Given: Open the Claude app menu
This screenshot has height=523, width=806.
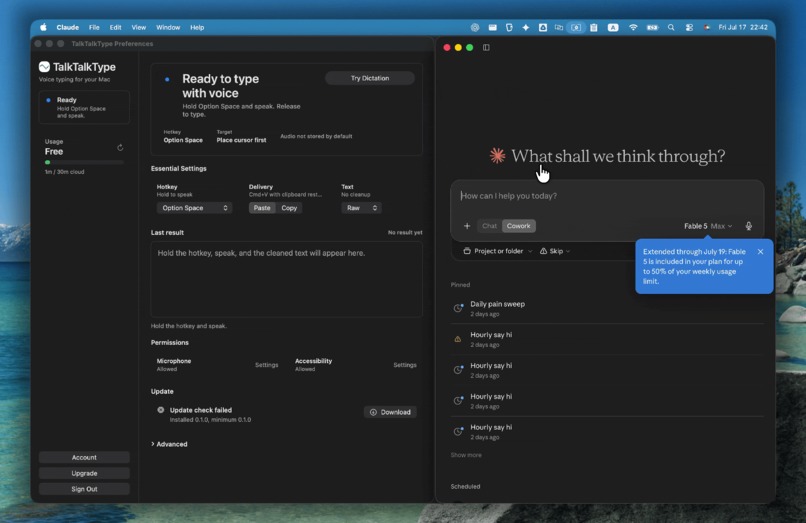Looking at the screenshot, I should tap(67, 27).
